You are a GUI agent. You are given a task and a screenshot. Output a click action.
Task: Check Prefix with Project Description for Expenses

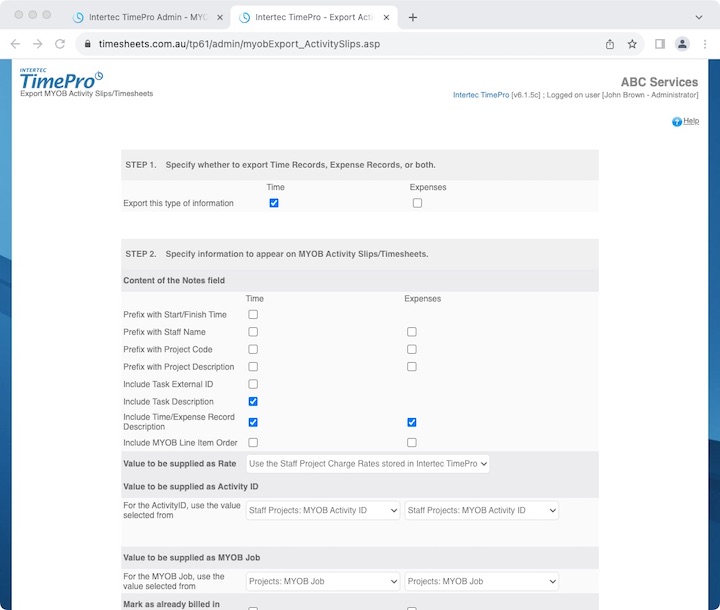coord(412,367)
